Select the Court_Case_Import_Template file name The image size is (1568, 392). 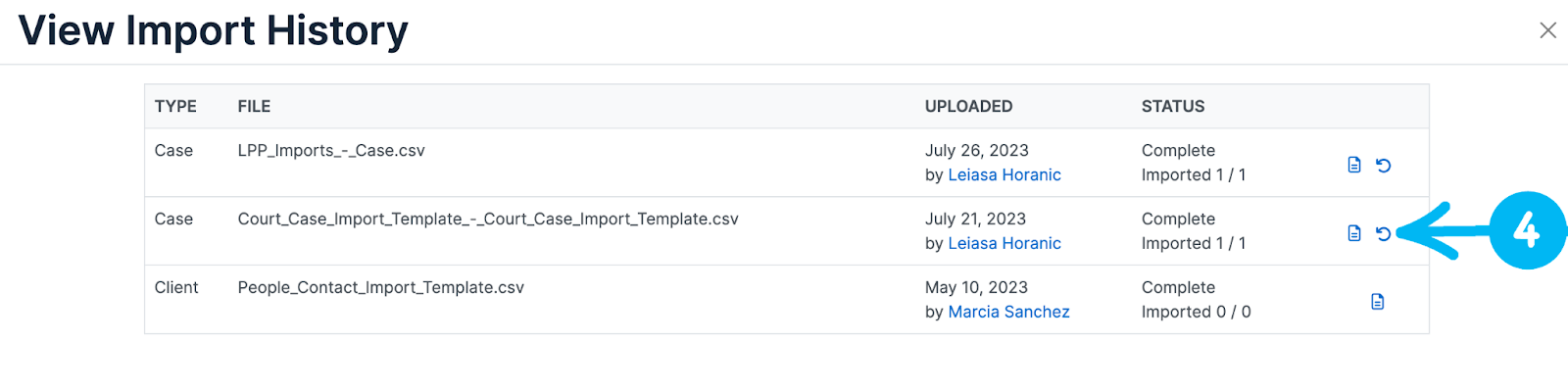(488, 220)
